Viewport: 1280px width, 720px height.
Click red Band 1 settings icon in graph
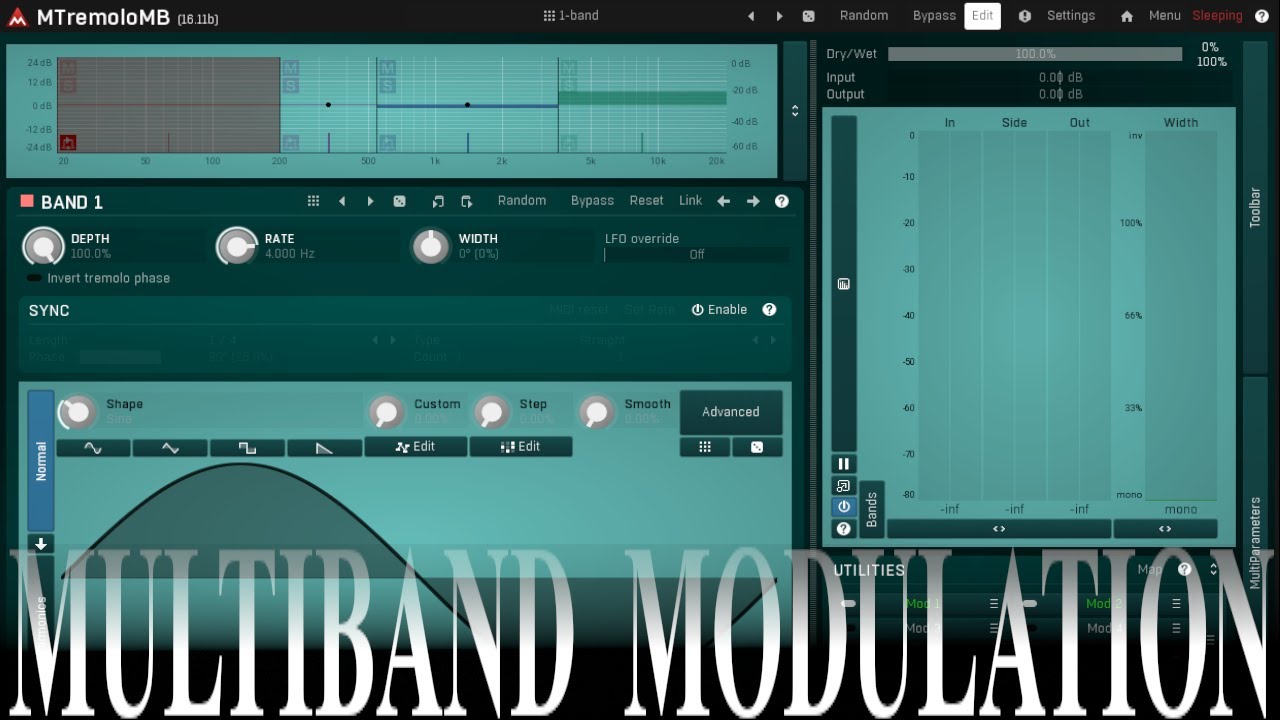68,142
